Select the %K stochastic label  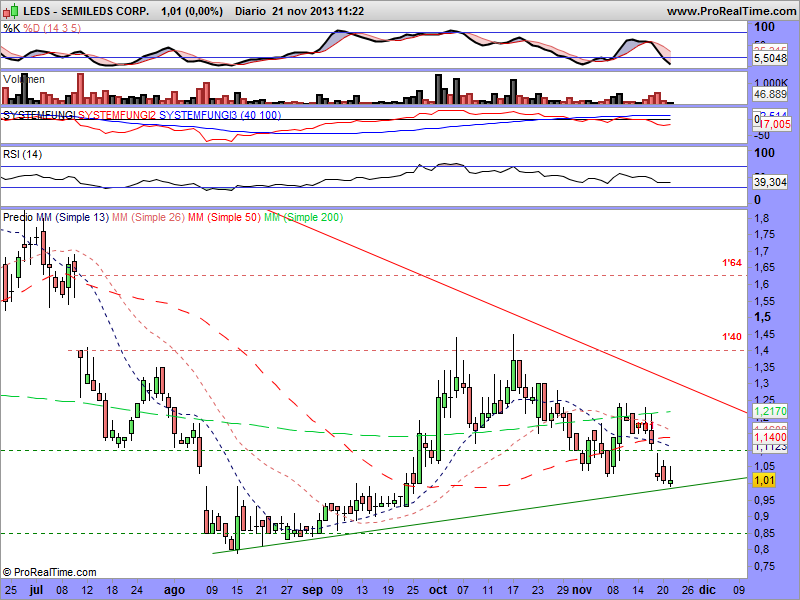pyautogui.click(x=12, y=28)
